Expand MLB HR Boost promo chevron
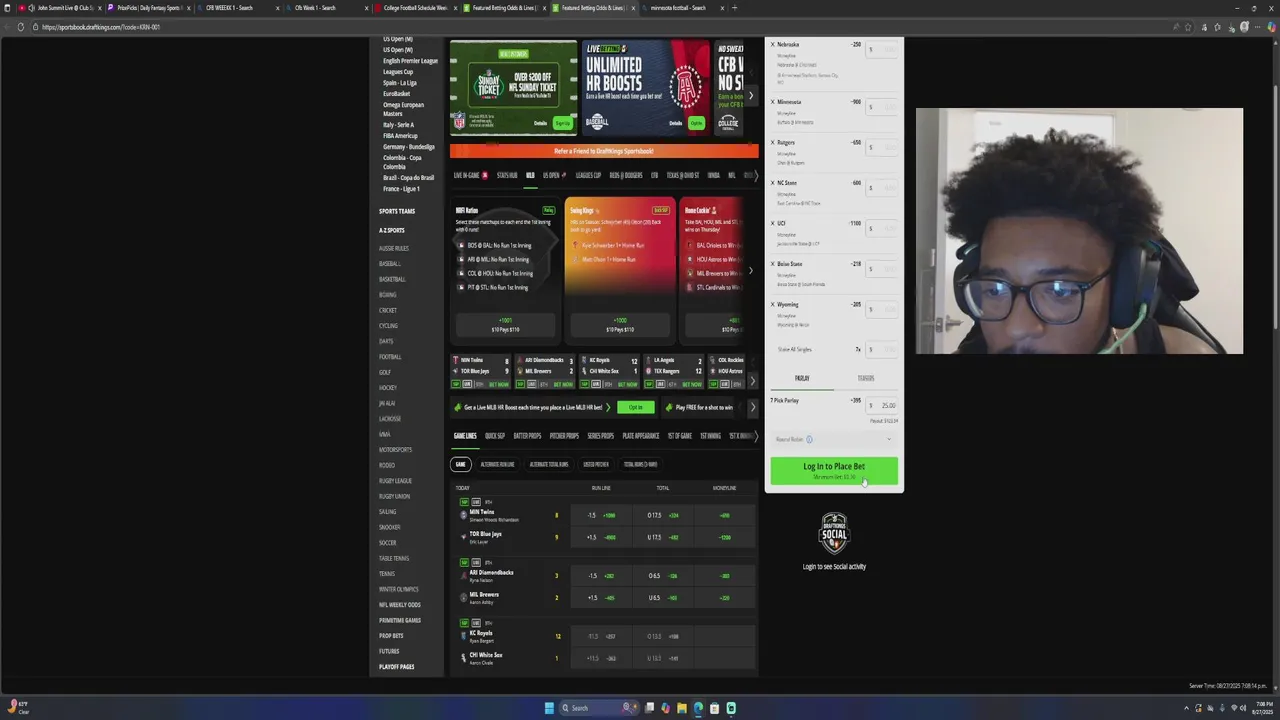 point(607,407)
